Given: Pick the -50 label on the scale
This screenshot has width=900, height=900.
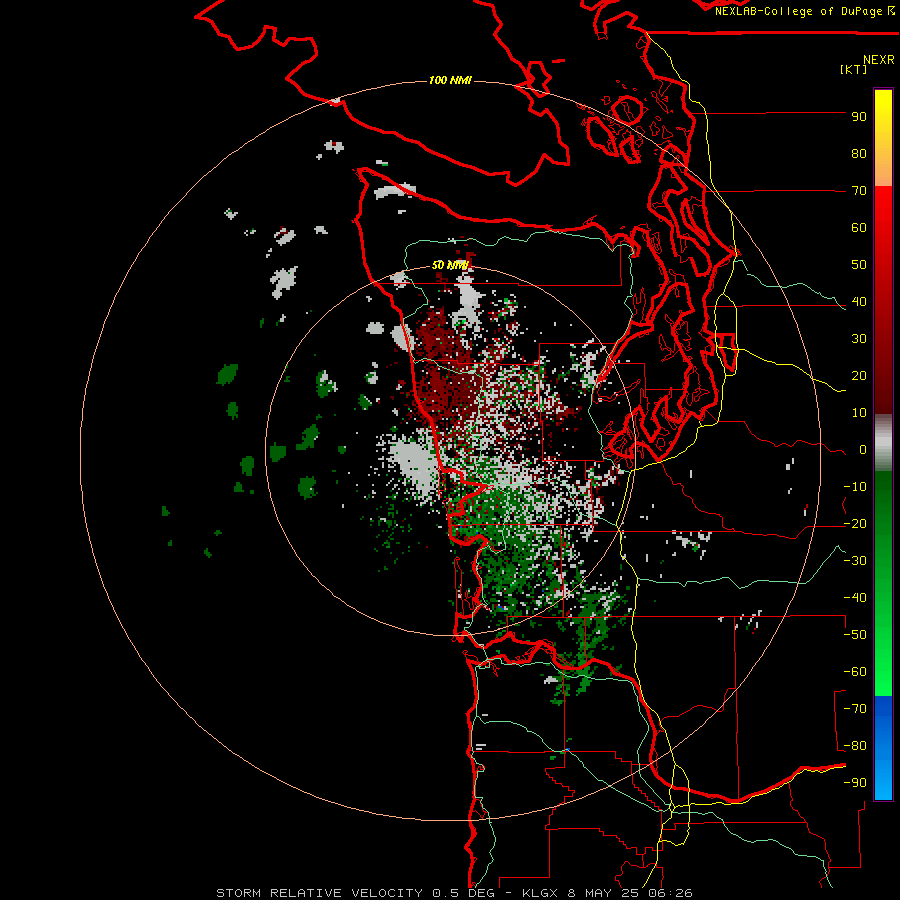Looking at the screenshot, I should coord(855,635).
